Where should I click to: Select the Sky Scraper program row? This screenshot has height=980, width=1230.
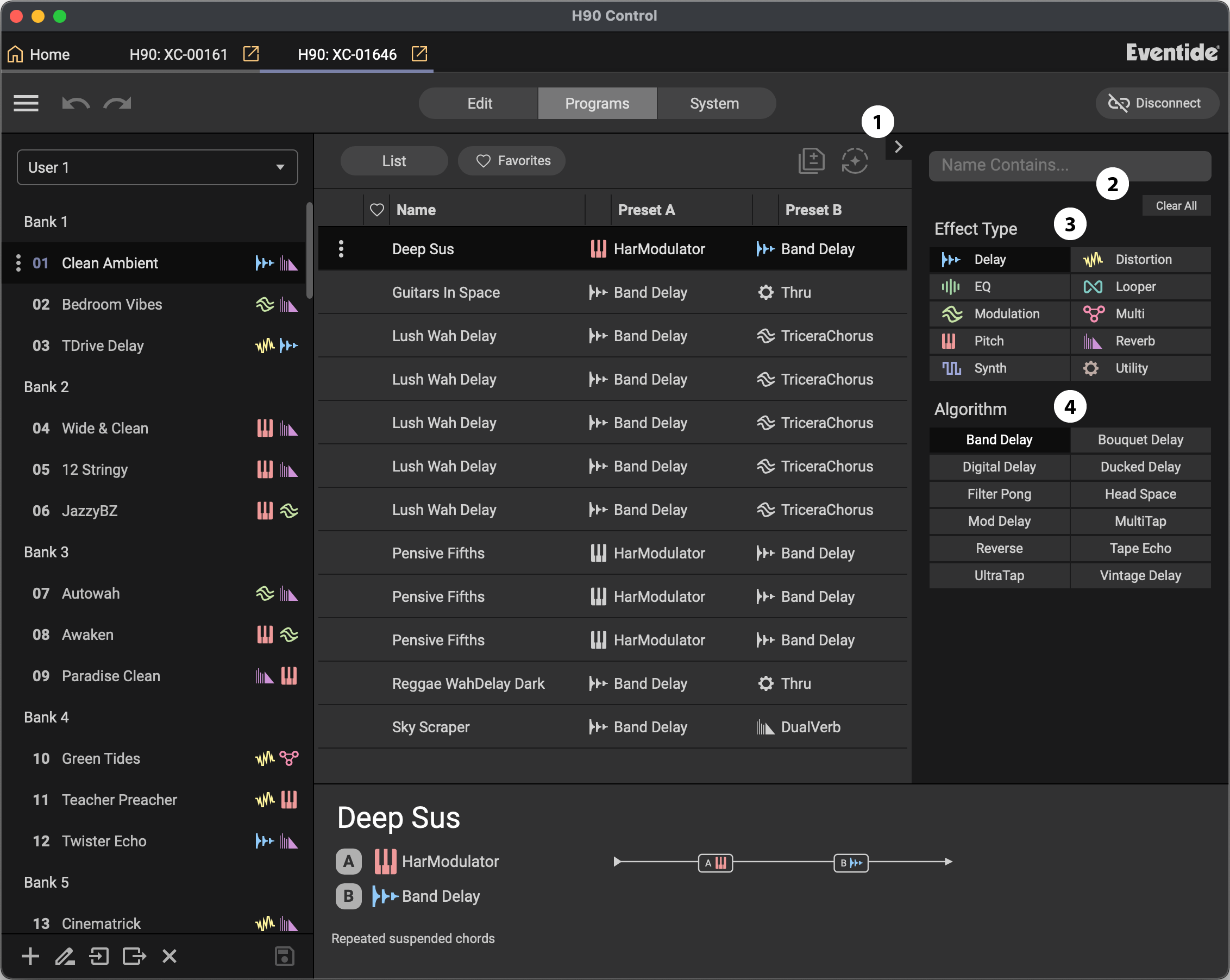[612, 727]
